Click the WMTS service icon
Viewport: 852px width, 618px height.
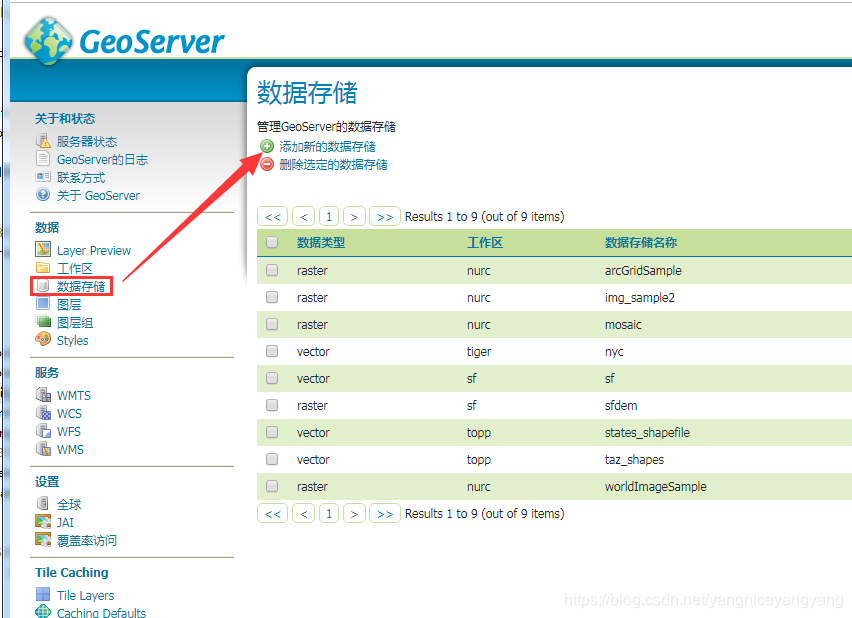pos(43,395)
